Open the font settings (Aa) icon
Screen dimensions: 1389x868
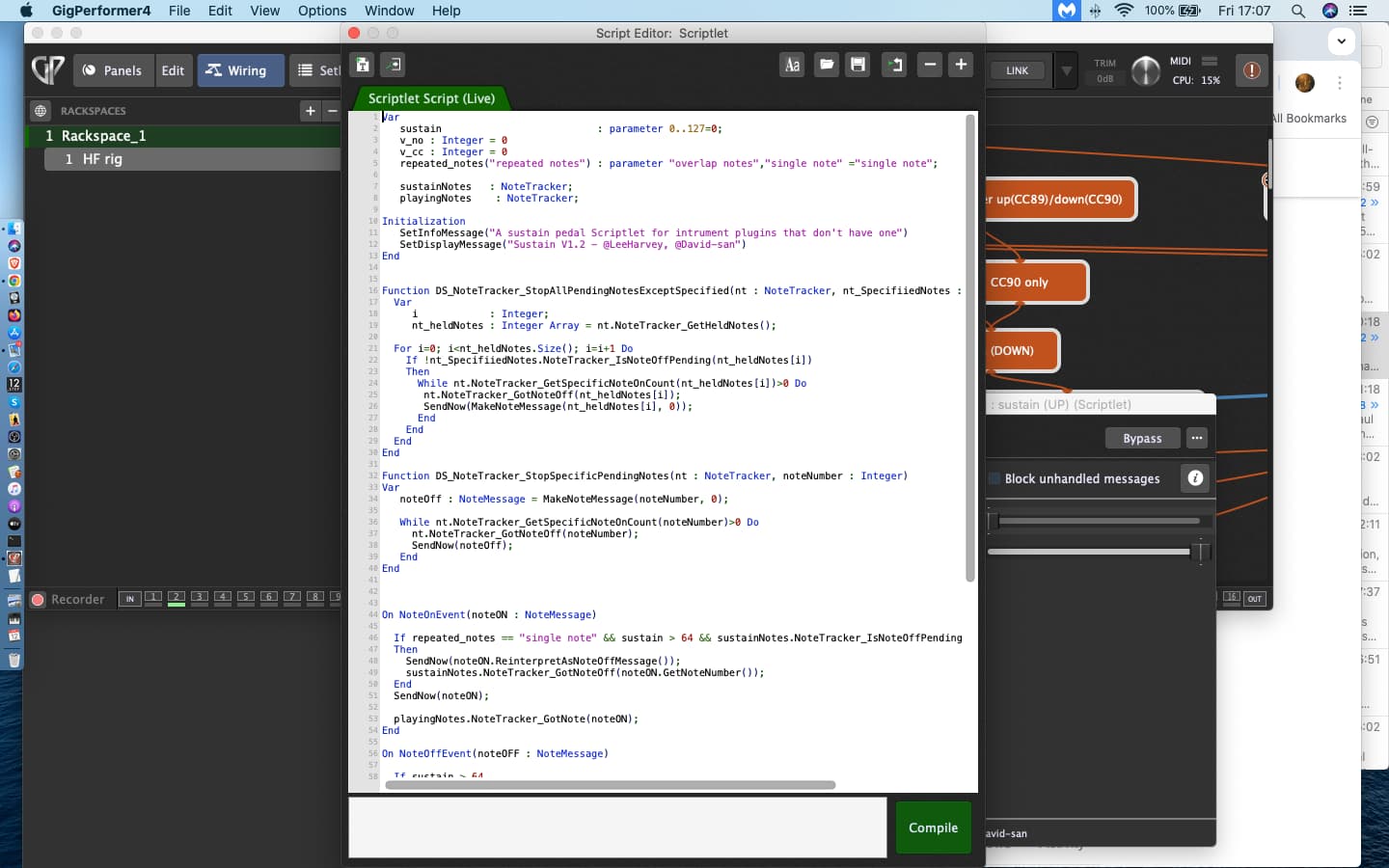[792, 65]
